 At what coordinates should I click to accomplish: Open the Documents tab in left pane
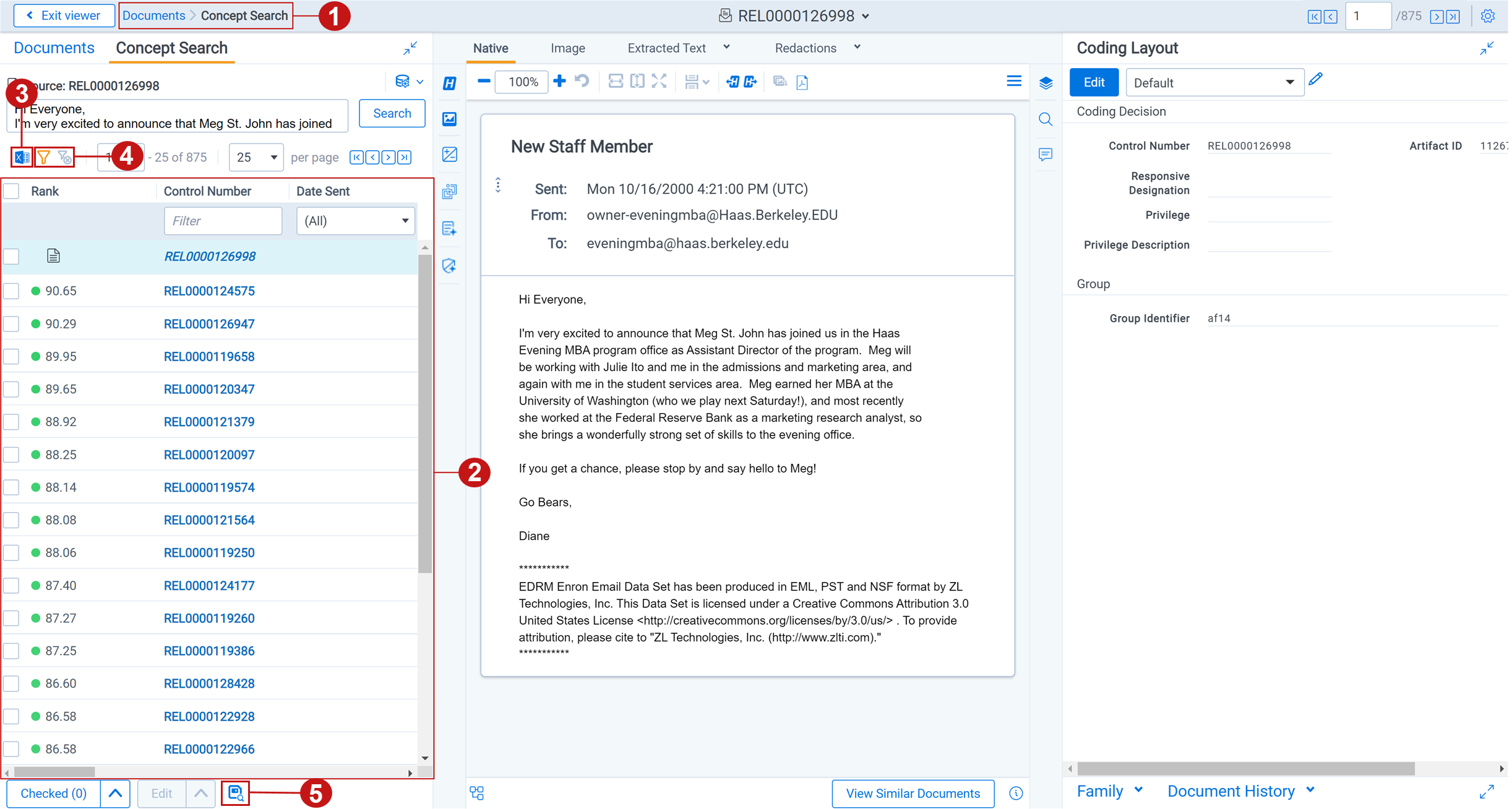pyautogui.click(x=54, y=48)
